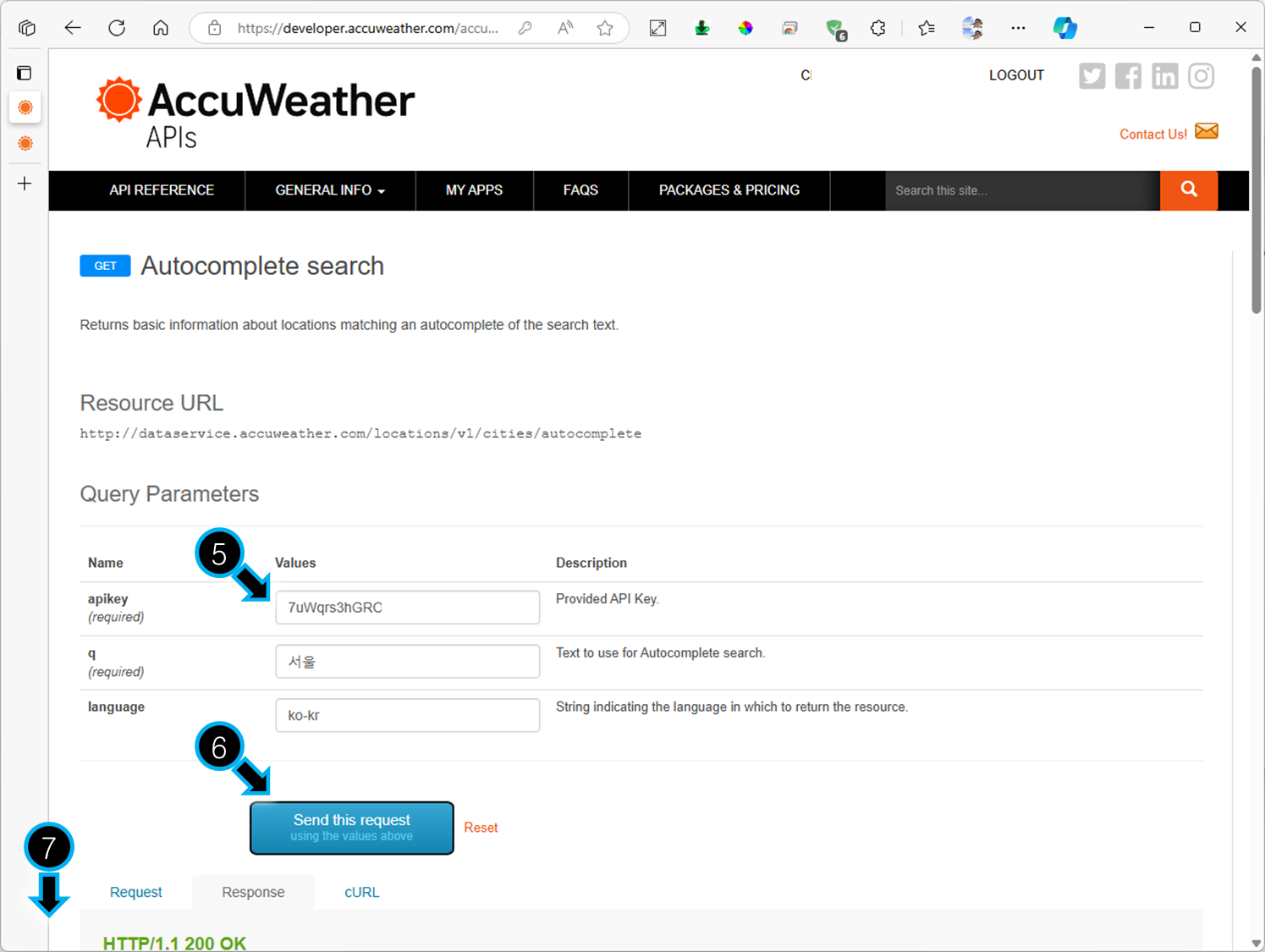
Task: Open API REFERENCE menu item
Action: pyautogui.click(x=162, y=190)
